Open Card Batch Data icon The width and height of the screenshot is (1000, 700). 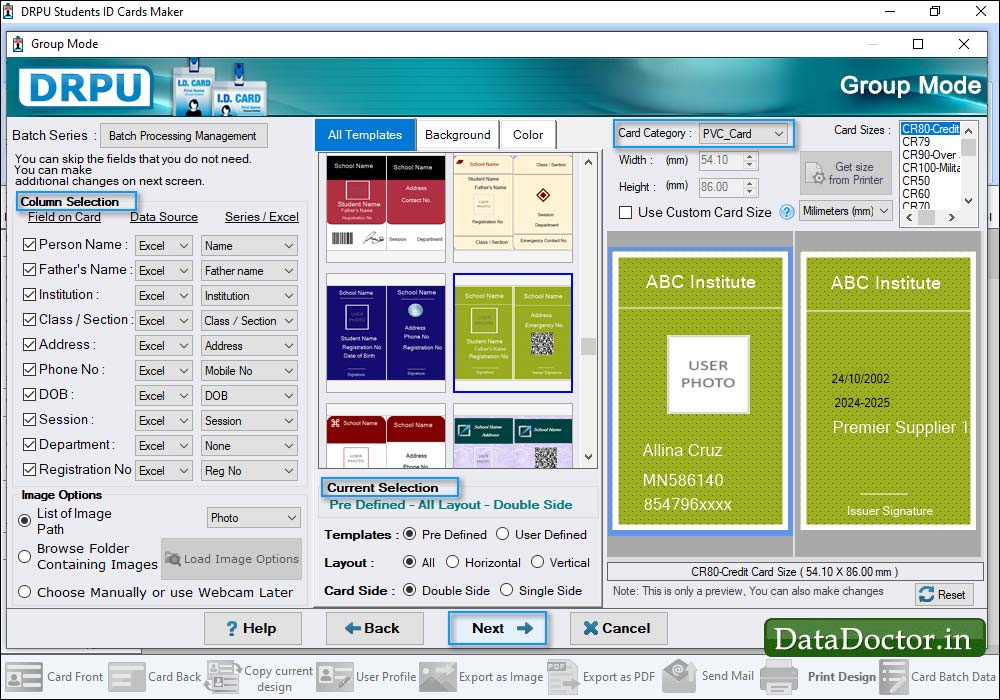[x=893, y=677]
